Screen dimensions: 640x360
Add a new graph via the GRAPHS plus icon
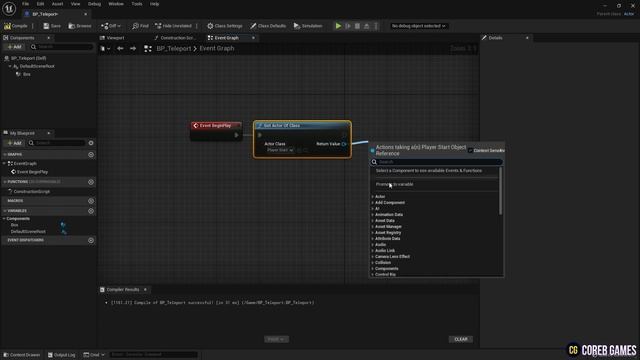tap(91, 155)
